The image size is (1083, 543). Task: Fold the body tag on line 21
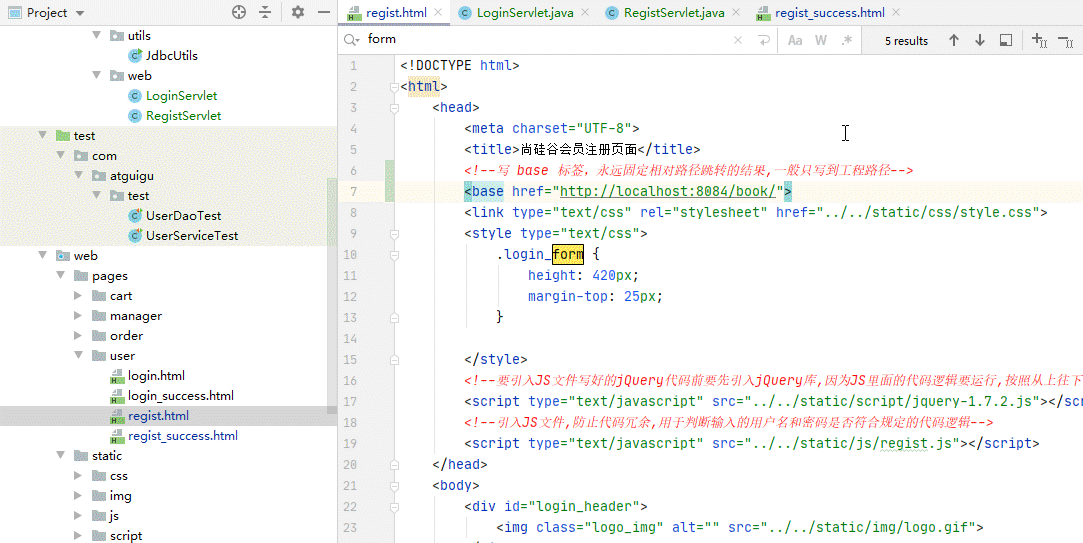(x=395, y=485)
